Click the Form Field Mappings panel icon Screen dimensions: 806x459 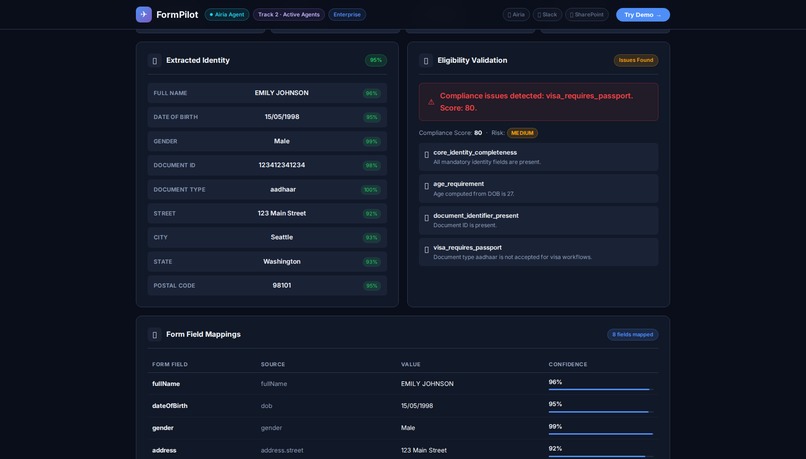(x=154, y=335)
